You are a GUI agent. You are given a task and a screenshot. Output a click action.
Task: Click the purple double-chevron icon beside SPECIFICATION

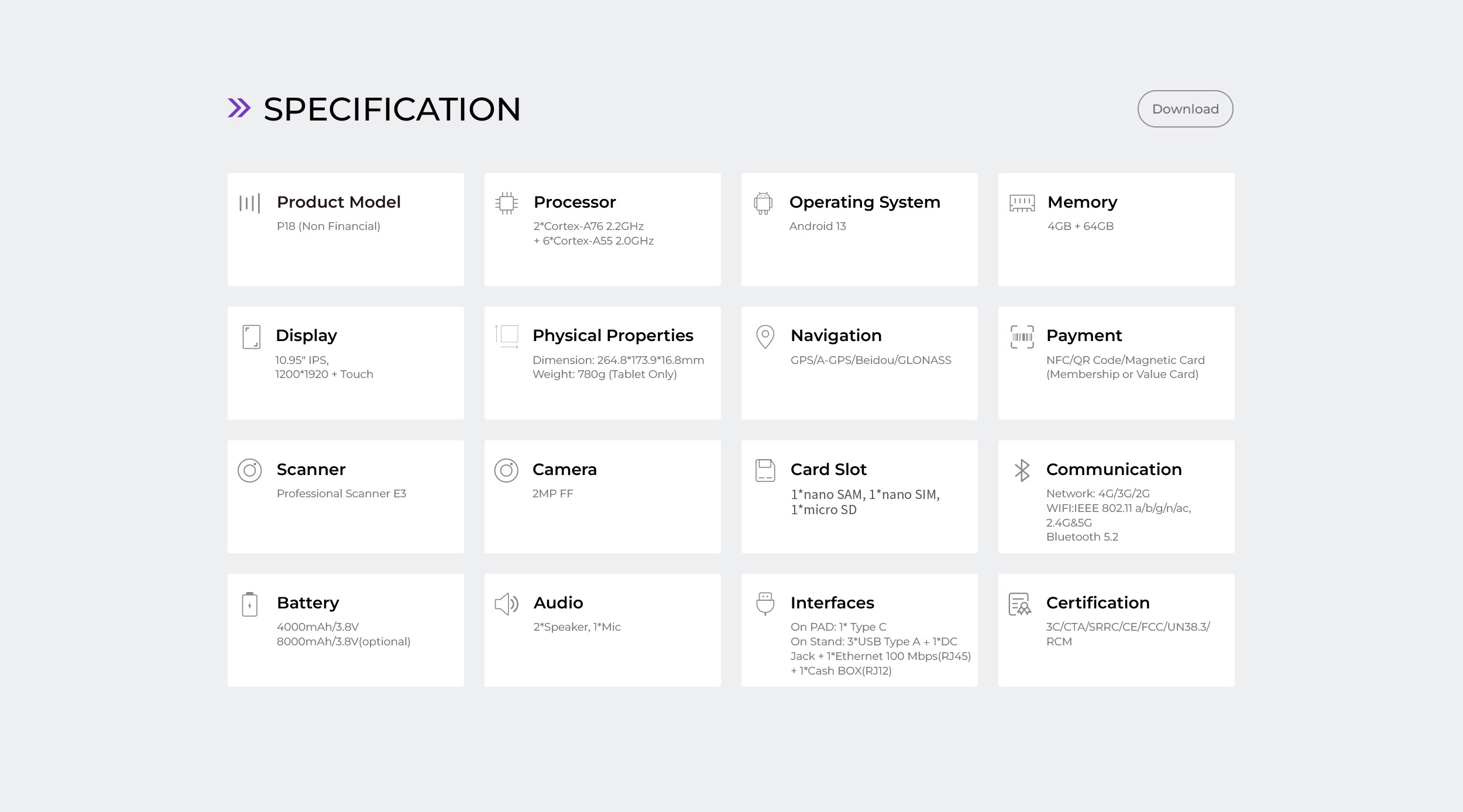click(x=239, y=108)
